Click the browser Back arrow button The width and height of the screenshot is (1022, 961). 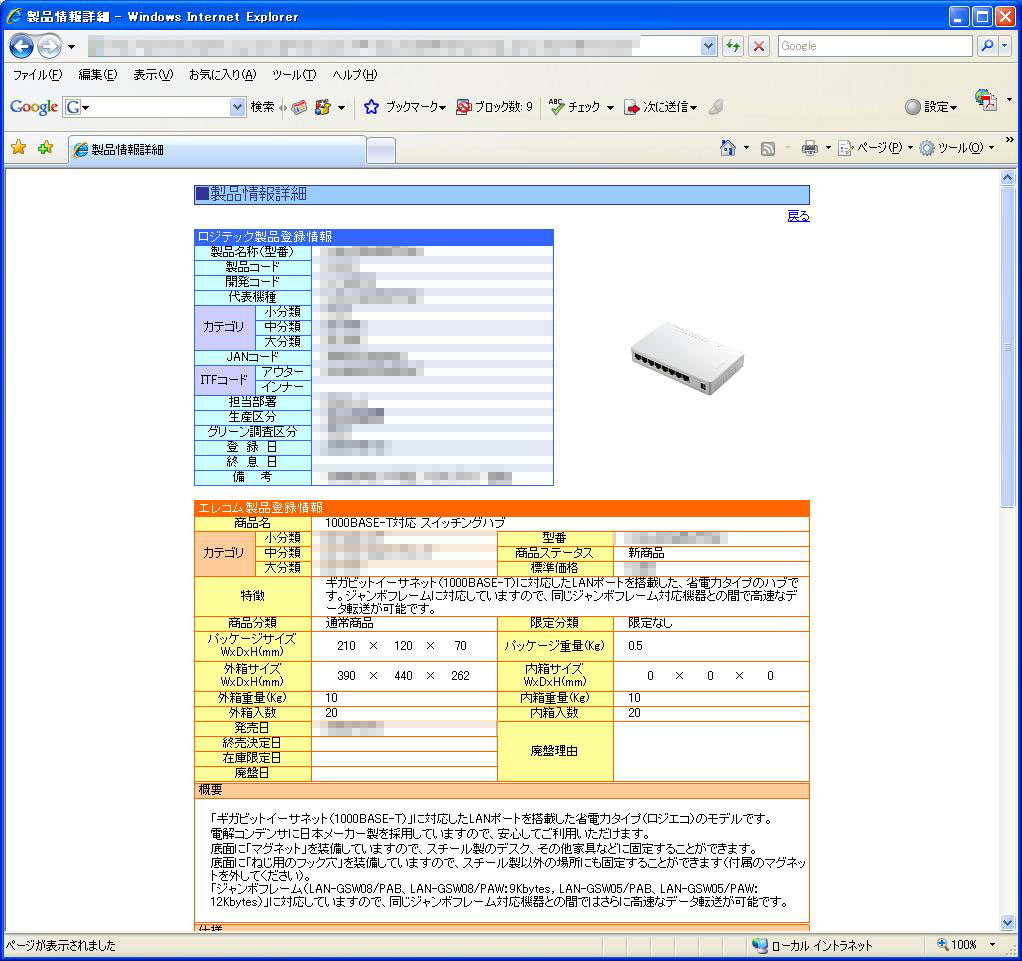(x=22, y=46)
